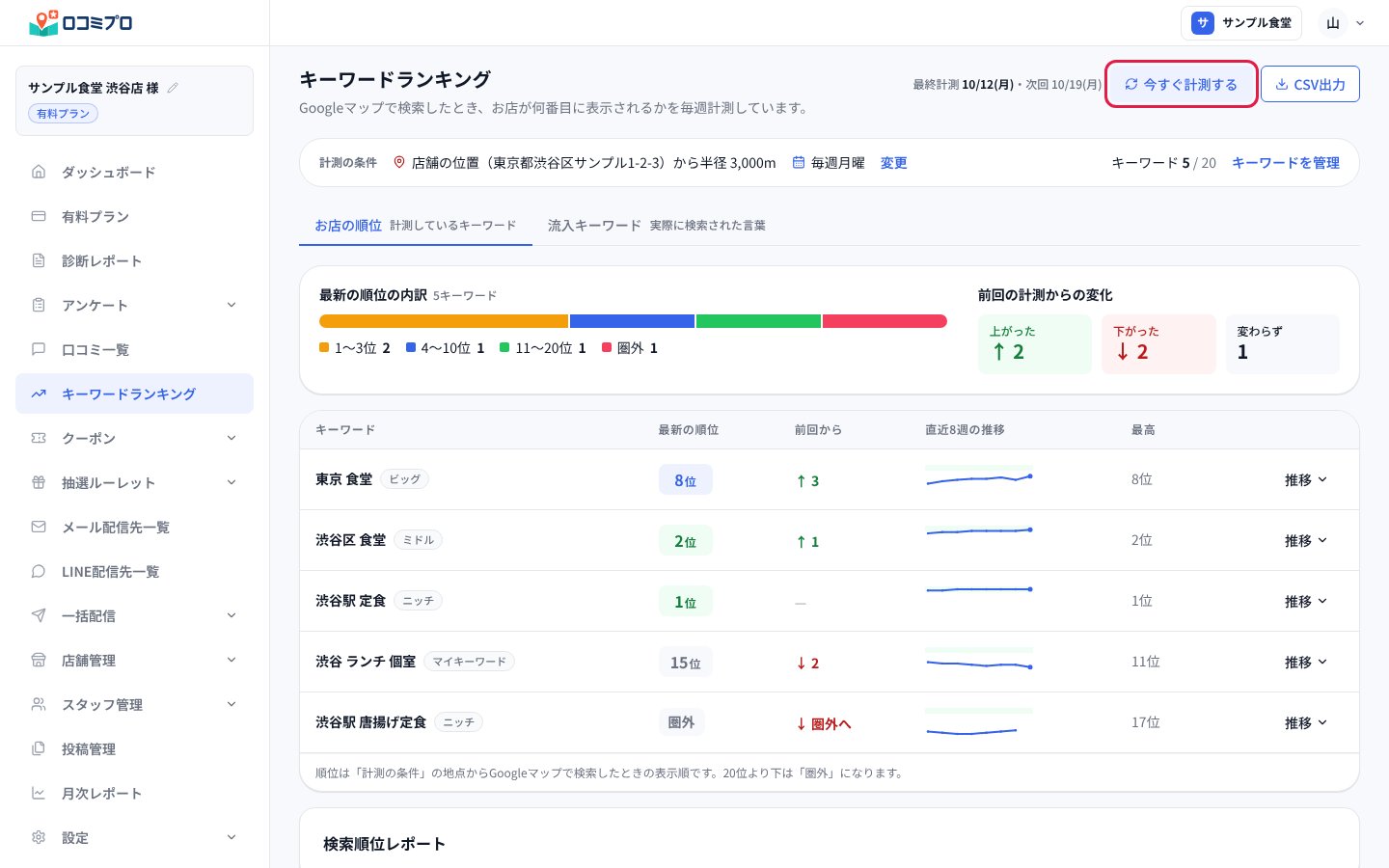Click the 店舗管理 storefront icon

(39, 660)
